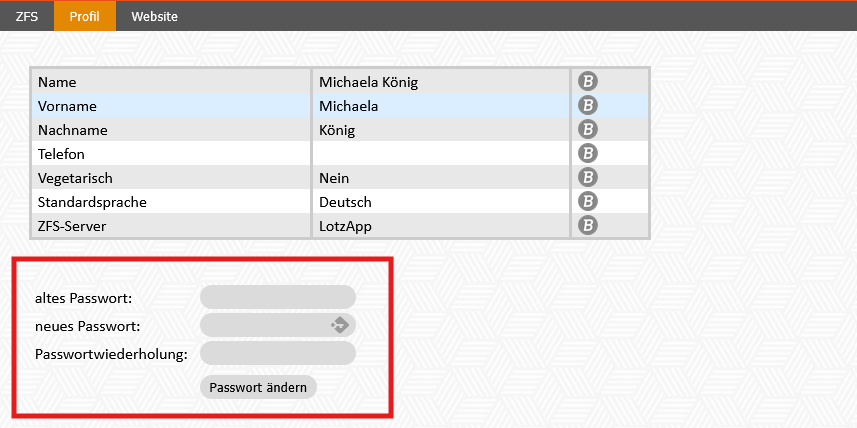Focus the neues Passwort field

(x=278, y=325)
